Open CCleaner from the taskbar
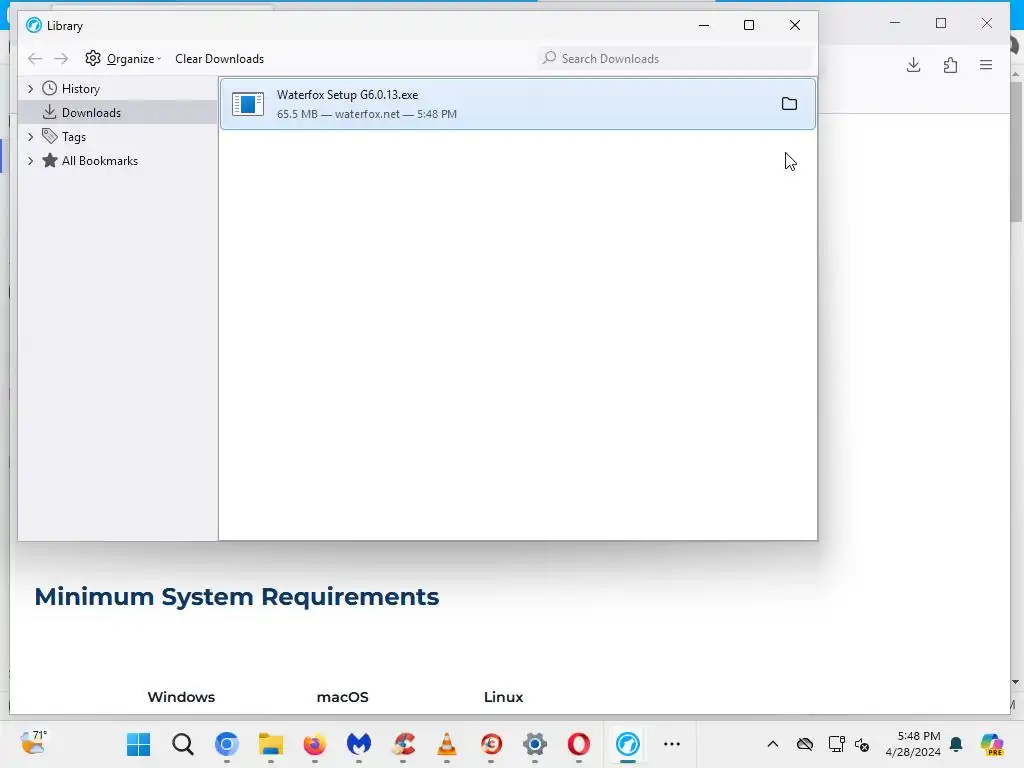 [x=403, y=744]
